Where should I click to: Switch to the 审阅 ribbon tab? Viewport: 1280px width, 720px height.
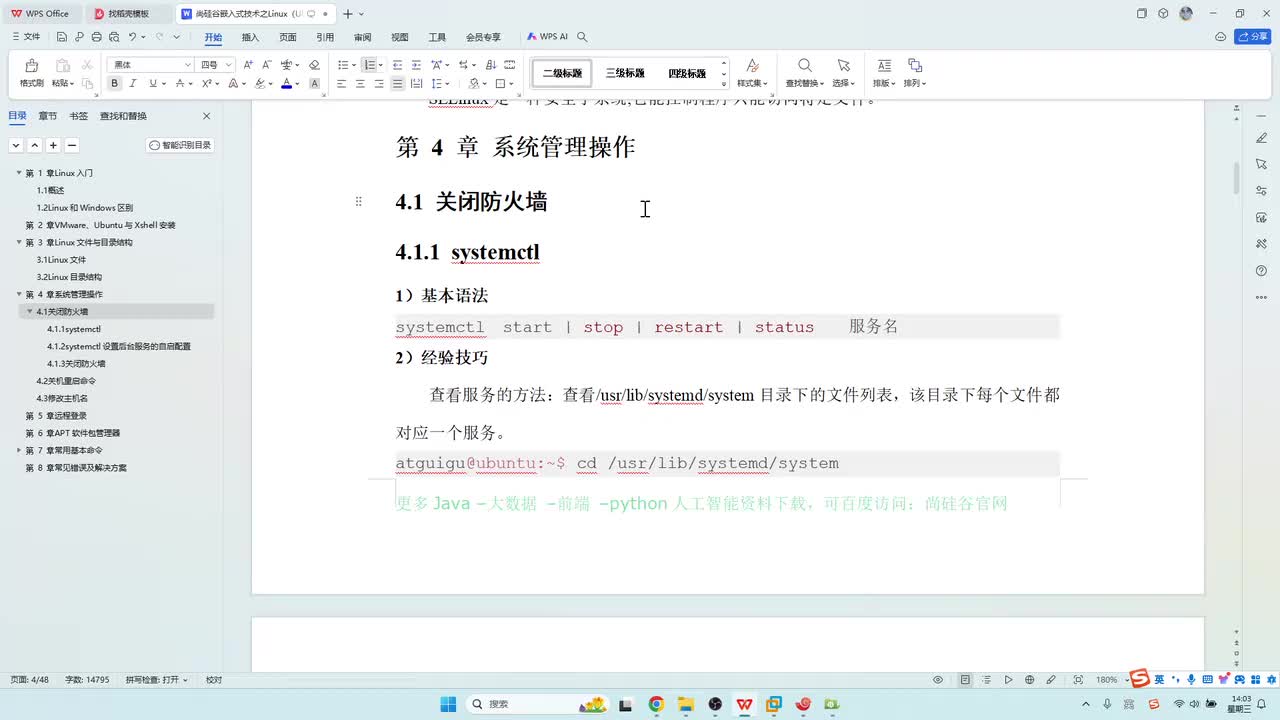pyautogui.click(x=362, y=37)
